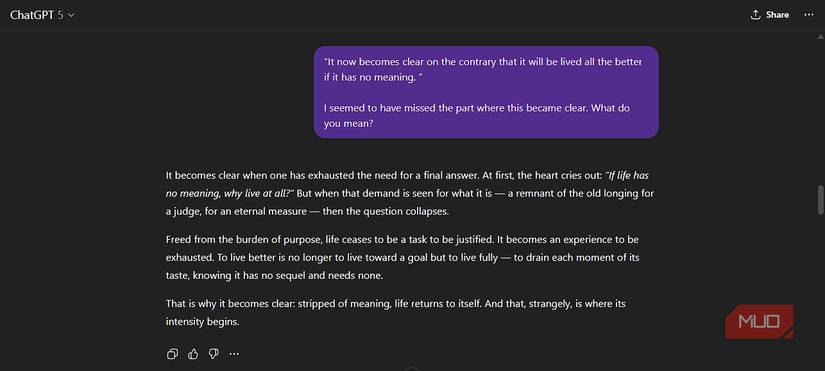Screen dimensions: 825x371
Task: Click the paragraph starting "Freed from the burden"
Action: click(x=403, y=257)
